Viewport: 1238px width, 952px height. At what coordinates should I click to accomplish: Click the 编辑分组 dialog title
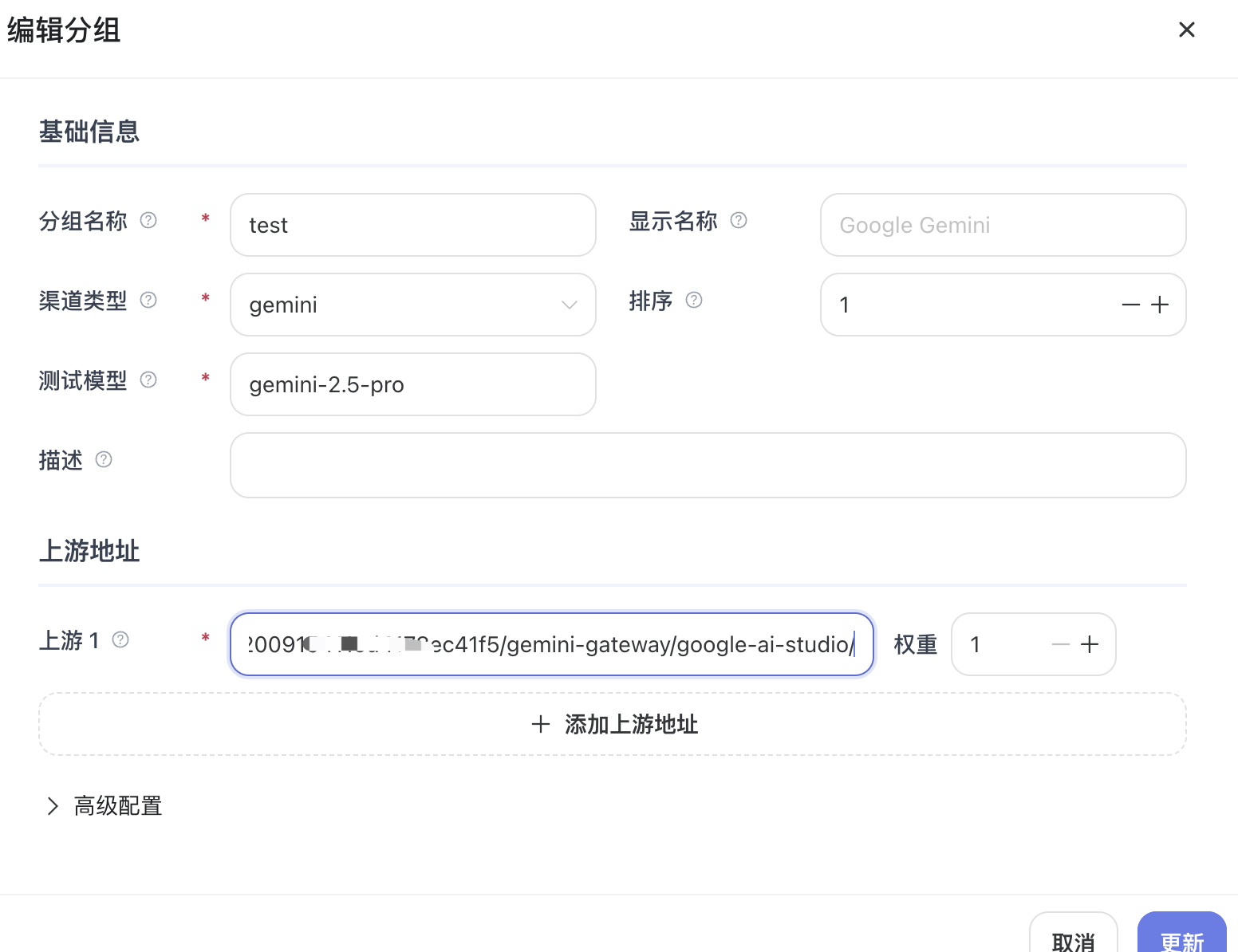pyautogui.click(x=64, y=30)
